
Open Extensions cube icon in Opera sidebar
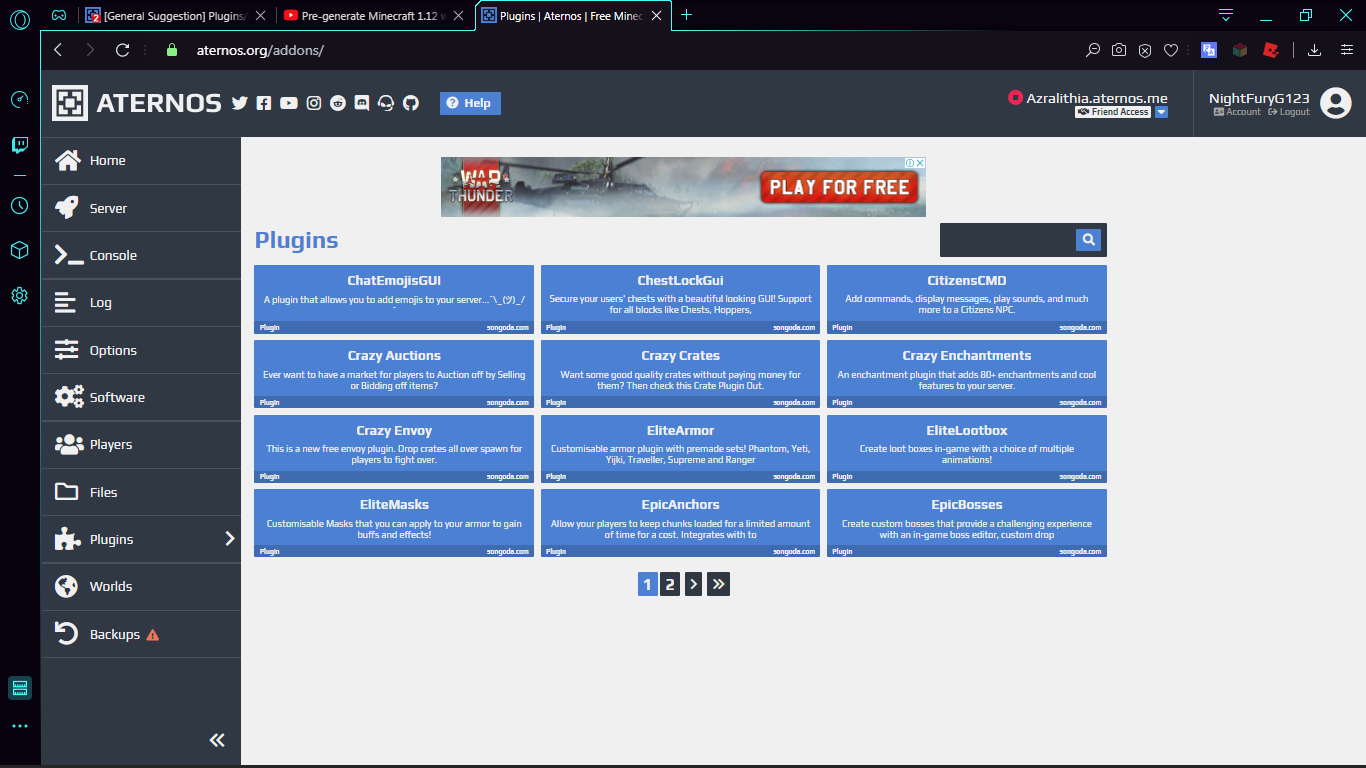(19, 250)
